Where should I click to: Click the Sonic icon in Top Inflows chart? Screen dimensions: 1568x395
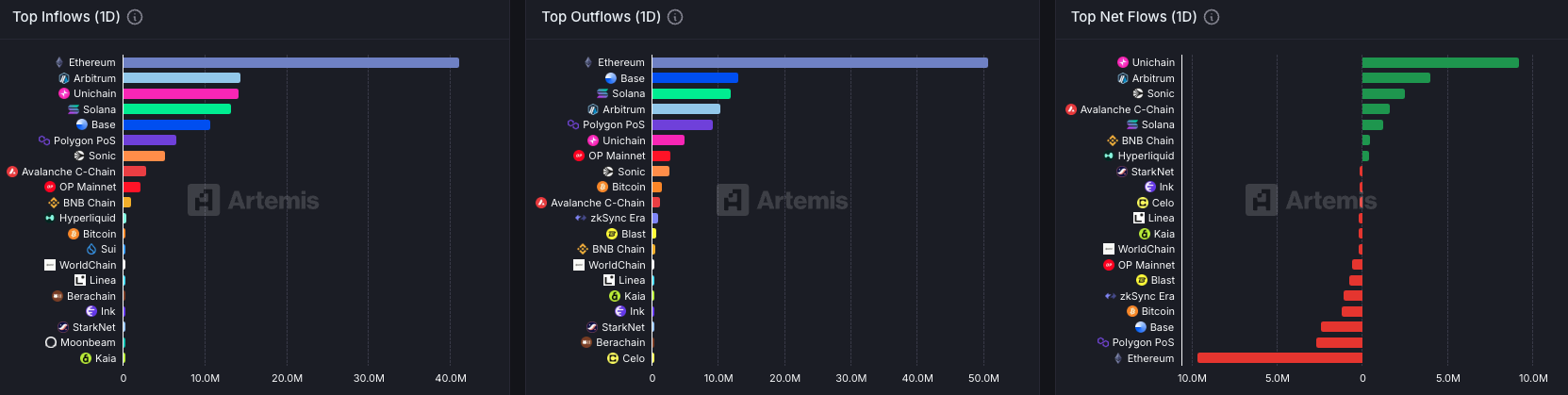[x=79, y=156]
